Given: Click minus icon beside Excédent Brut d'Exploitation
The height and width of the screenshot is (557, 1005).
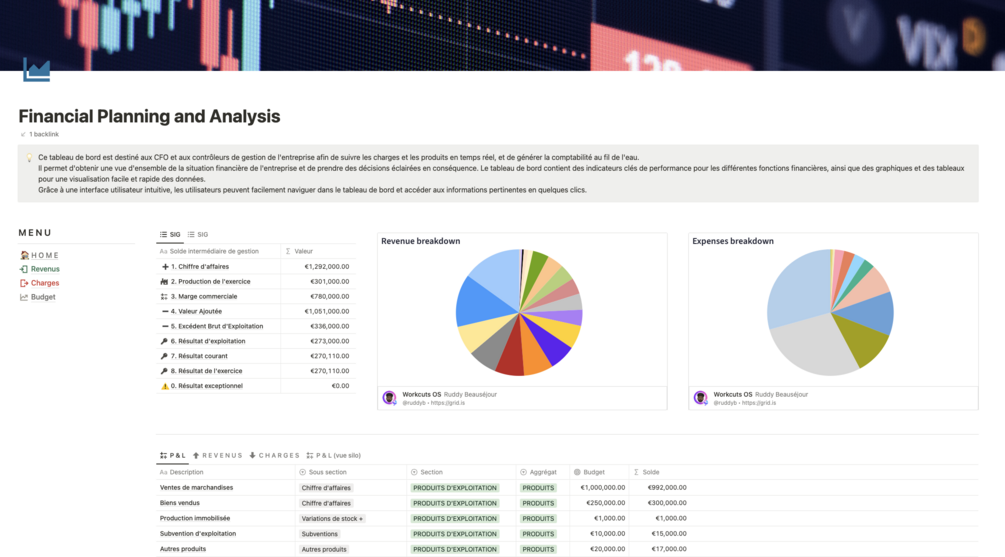Looking at the screenshot, I should click(165, 326).
